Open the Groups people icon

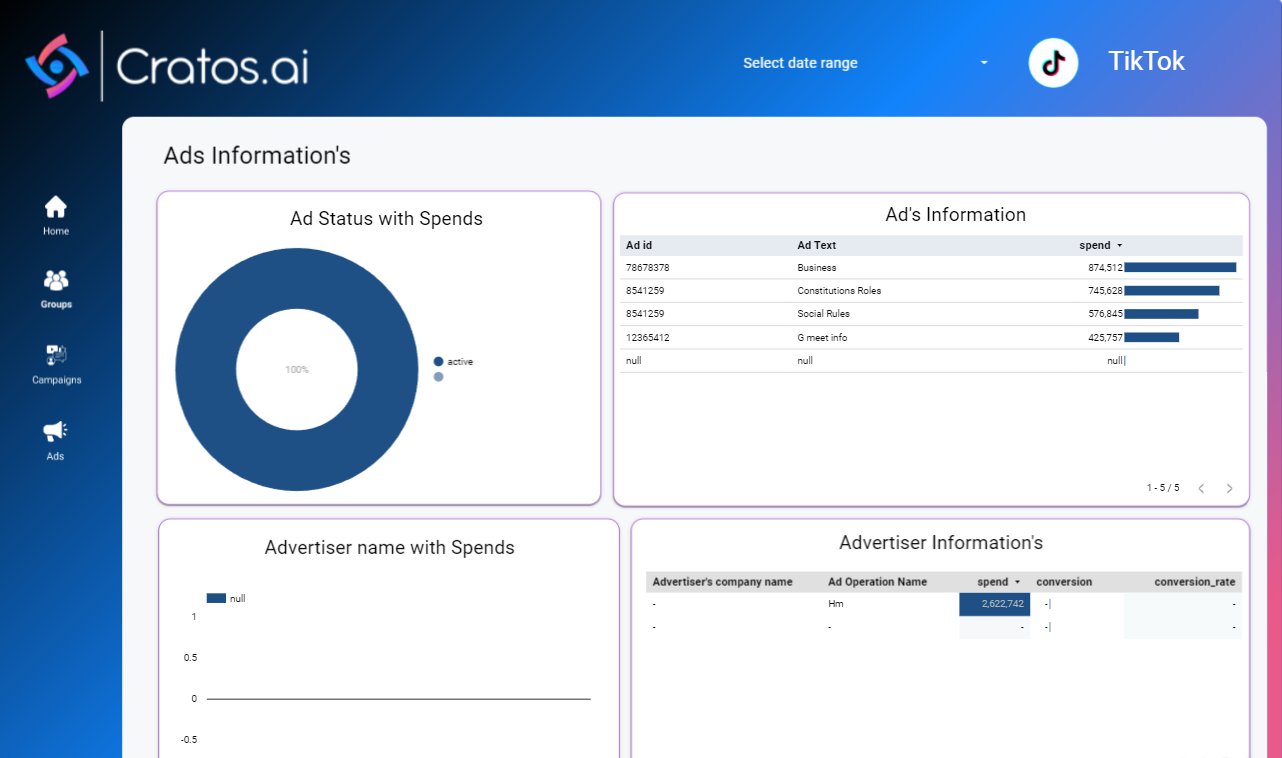click(56, 280)
